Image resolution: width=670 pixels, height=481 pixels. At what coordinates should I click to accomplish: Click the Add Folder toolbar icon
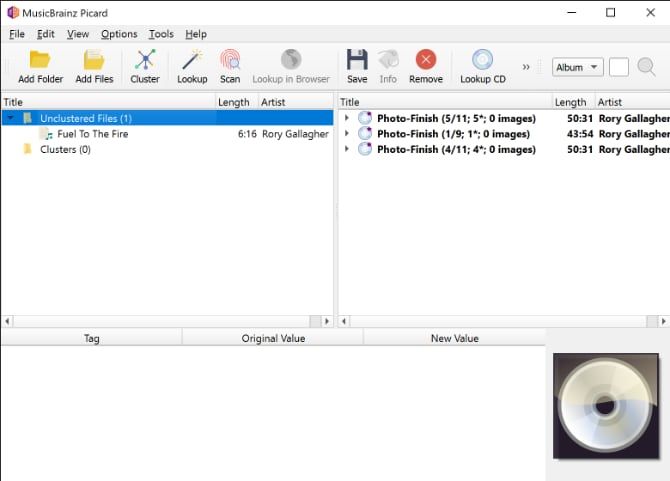coord(40,60)
